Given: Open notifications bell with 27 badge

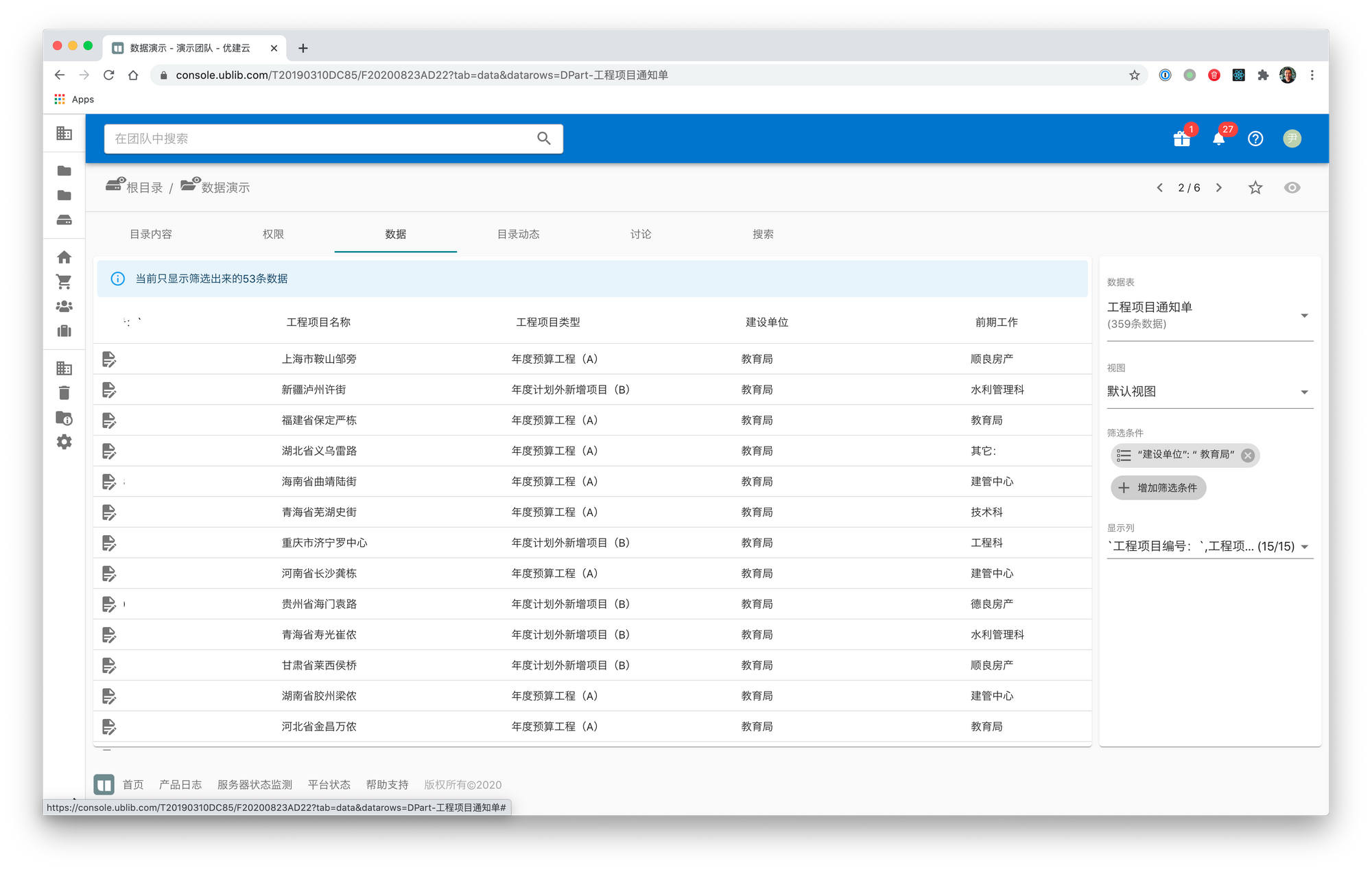Looking at the screenshot, I should click(x=1218, y=139).
